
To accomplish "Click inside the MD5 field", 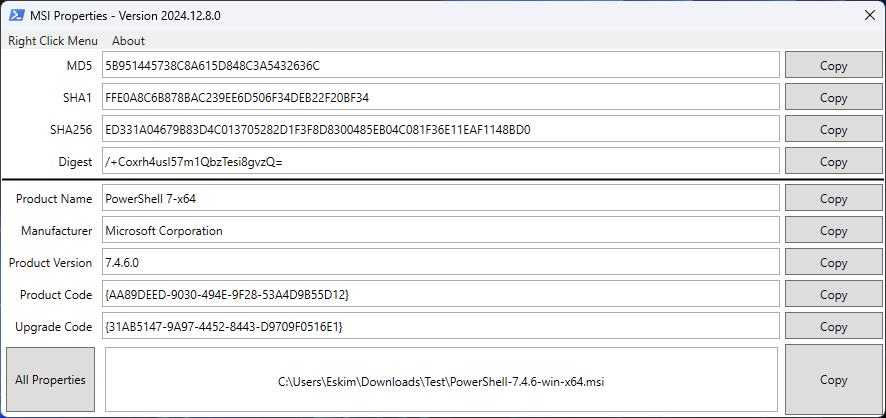I will pyautogui.click(x=441, y=66).
